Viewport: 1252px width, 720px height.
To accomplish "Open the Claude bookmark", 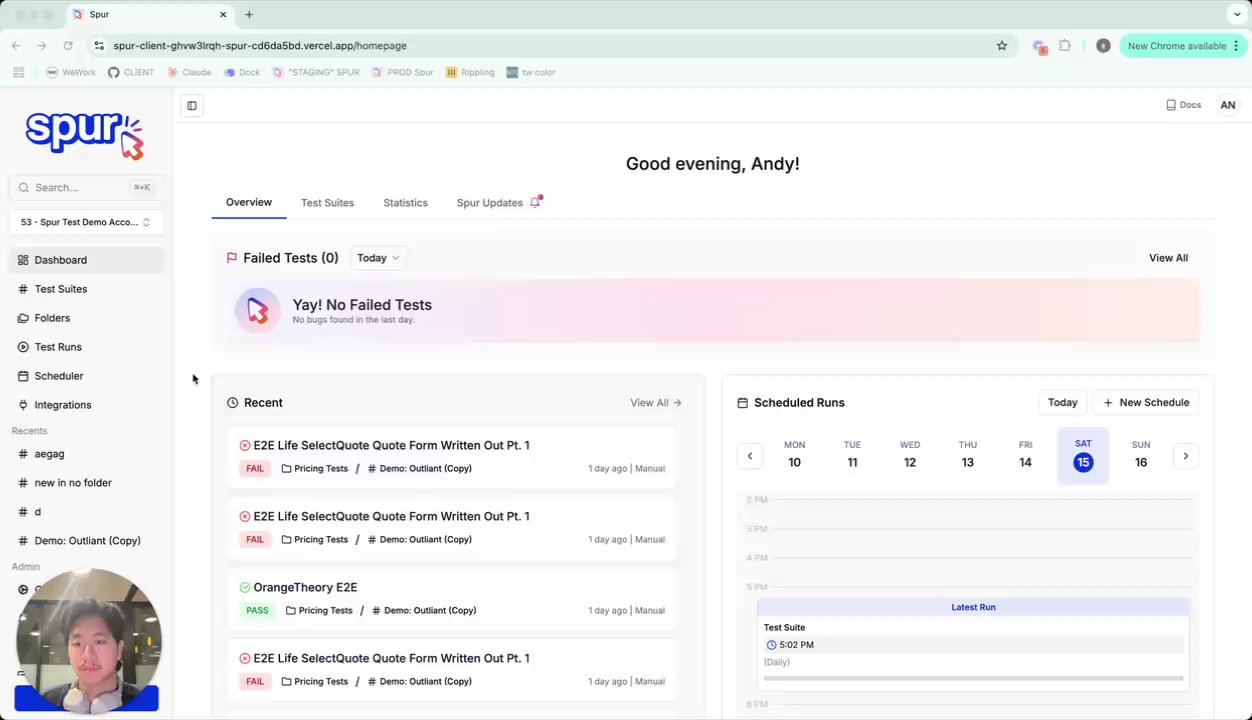I will coord(190,72).
